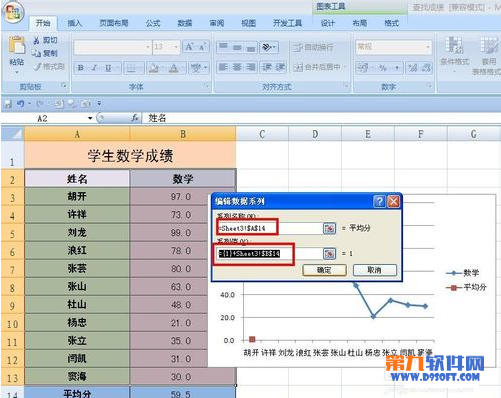
Task: Switch to the 数据 ribbon tab
Action: click(x=185, y=23)
